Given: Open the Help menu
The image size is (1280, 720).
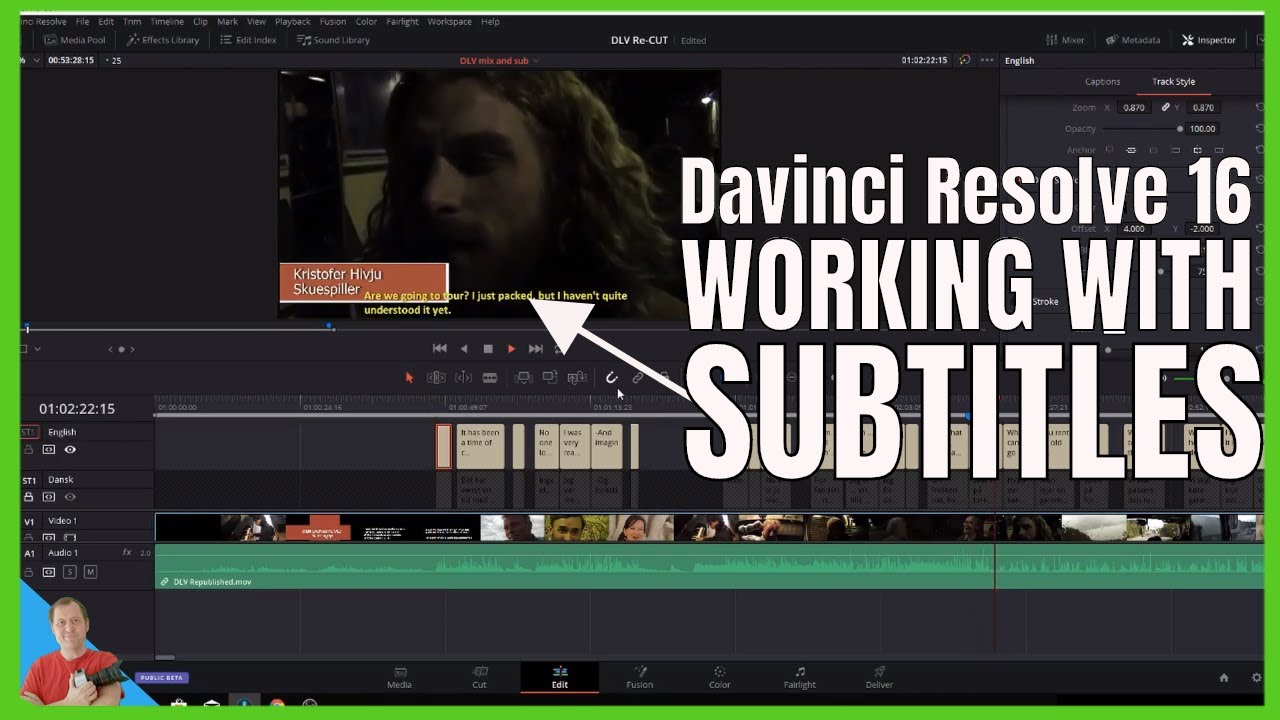Looking at the screenshot, I should click(x=490, y=21).
